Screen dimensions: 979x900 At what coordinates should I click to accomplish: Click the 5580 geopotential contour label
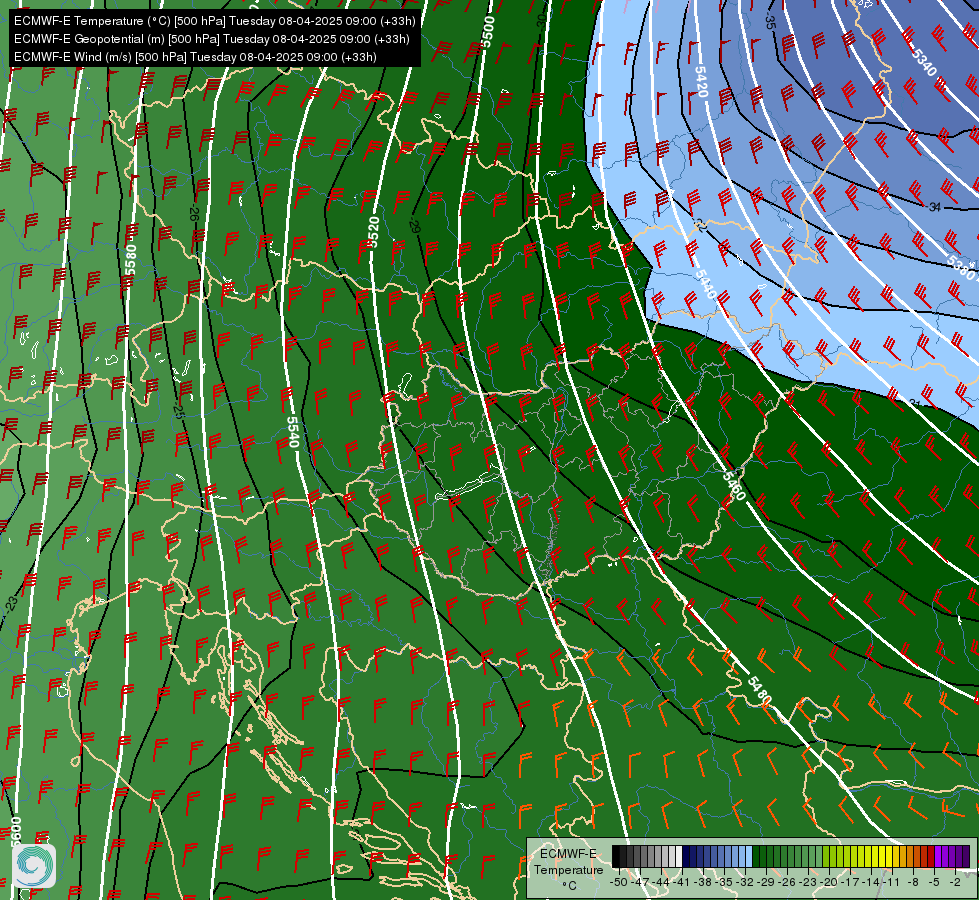130,259
